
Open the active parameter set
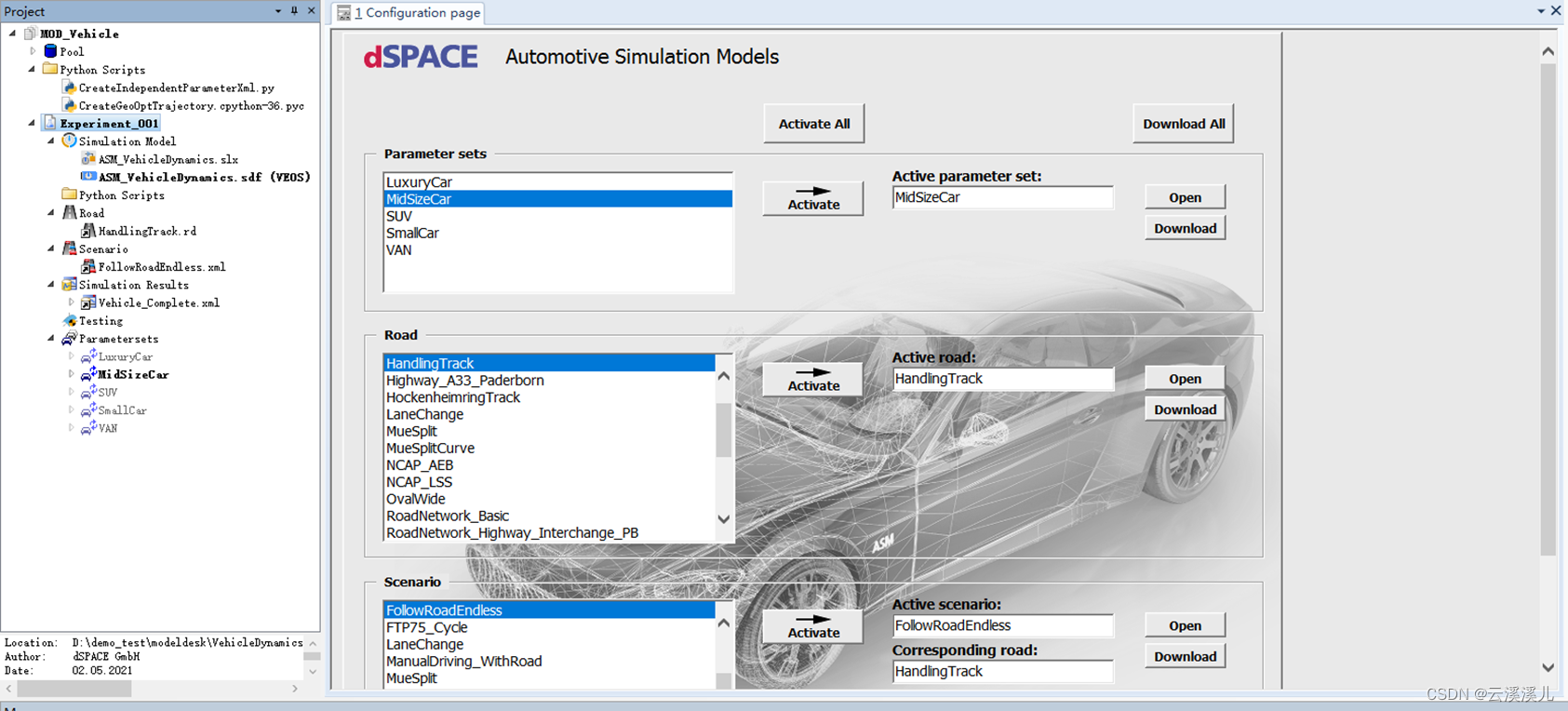coord(1185,197)
